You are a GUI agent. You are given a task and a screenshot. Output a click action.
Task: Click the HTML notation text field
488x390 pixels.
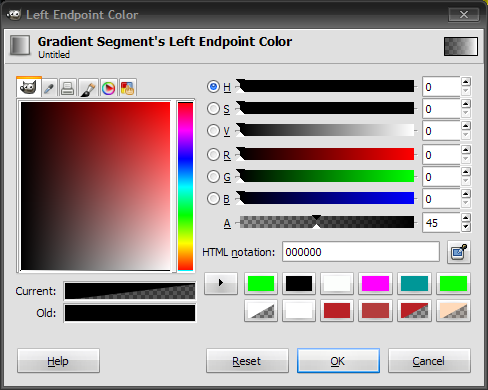(361, 252)
